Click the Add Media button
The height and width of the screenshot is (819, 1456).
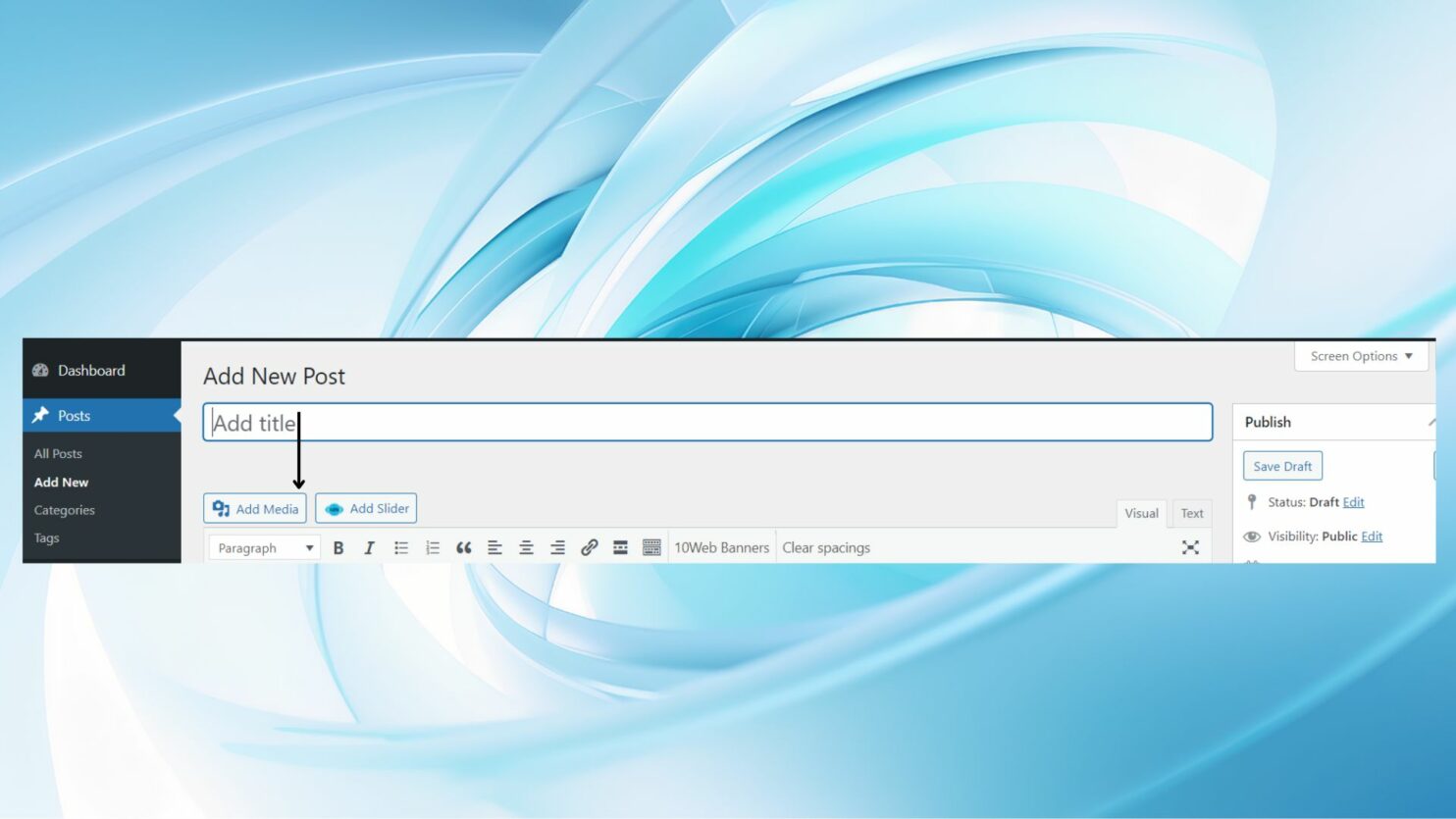point(255,508)
